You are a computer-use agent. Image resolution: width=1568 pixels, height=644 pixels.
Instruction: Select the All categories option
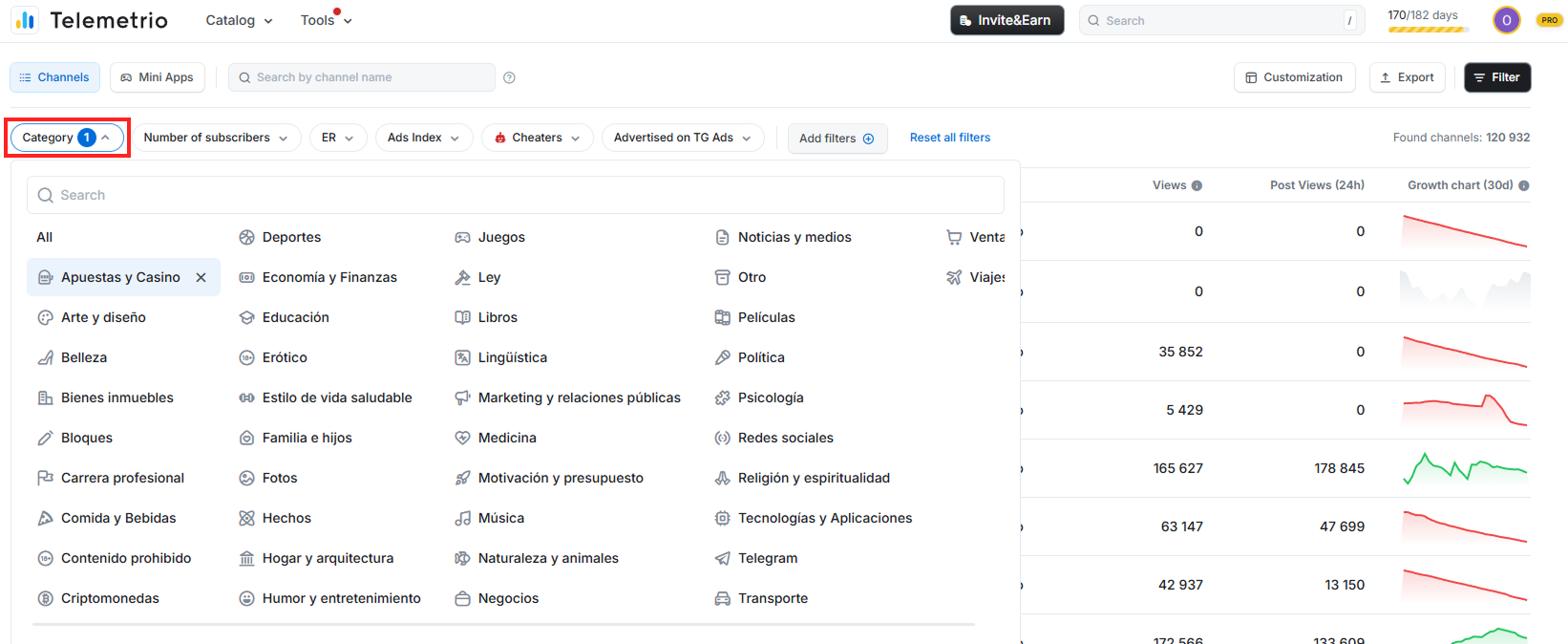[x=45, y=238]
